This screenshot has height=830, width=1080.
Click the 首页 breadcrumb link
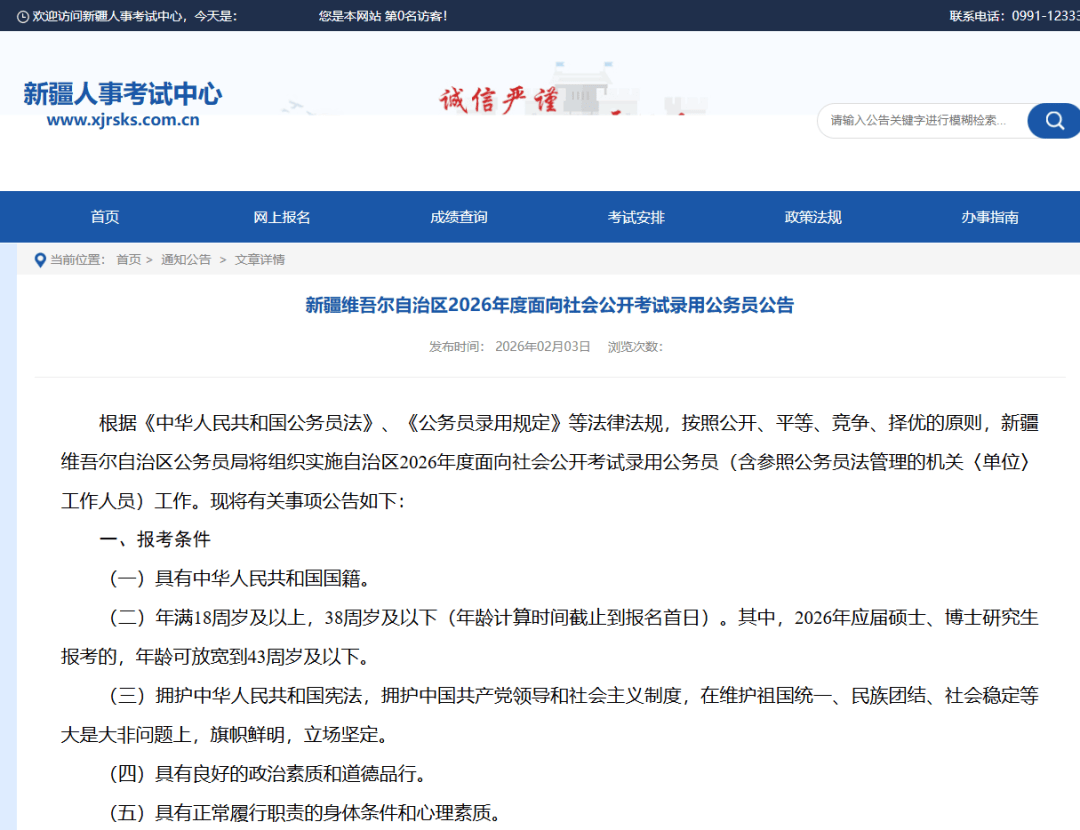128,260
